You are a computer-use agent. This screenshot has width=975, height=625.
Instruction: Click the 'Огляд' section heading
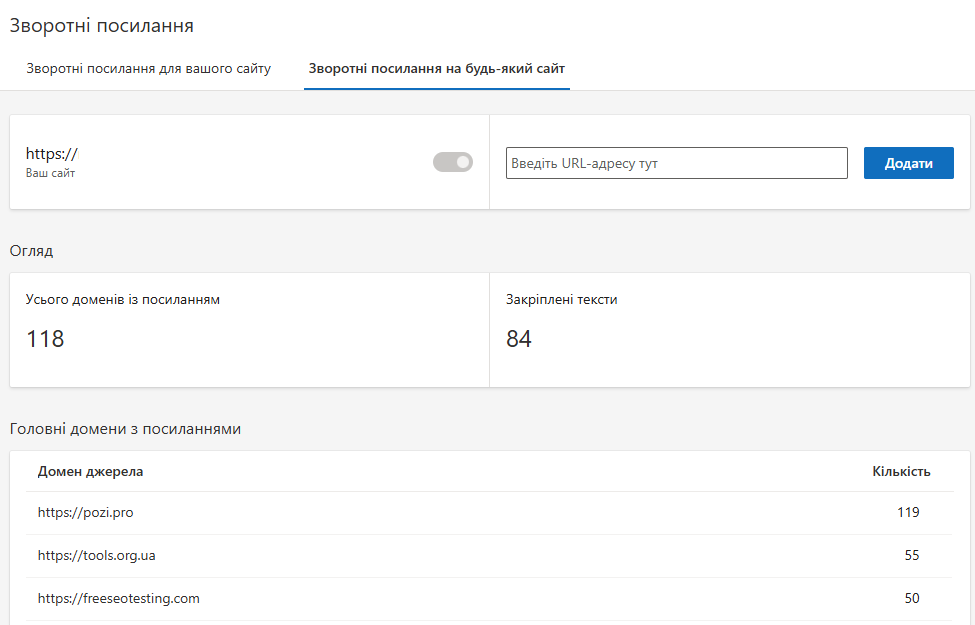(31, 251)
